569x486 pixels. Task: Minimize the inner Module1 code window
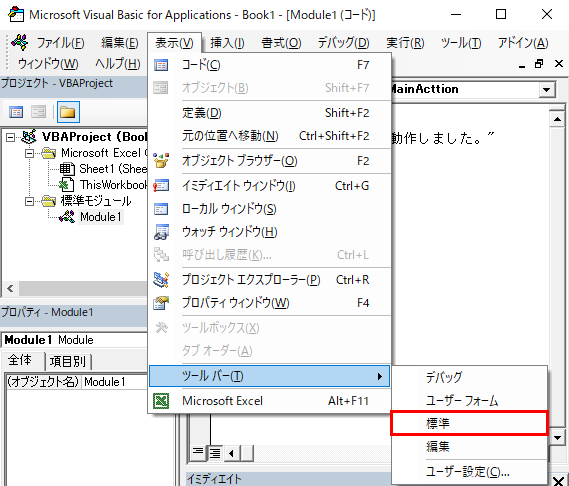coord(522,65)
